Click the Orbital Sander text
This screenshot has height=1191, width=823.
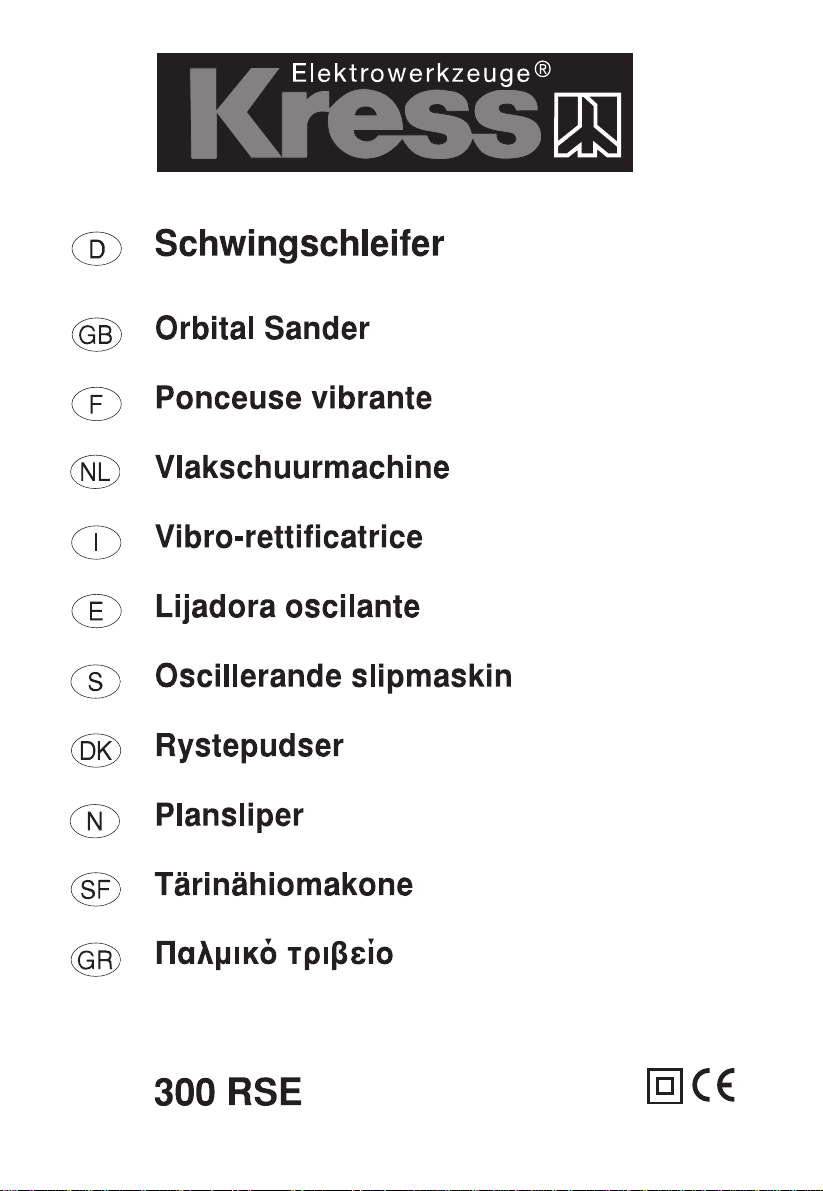pos(262,329)
